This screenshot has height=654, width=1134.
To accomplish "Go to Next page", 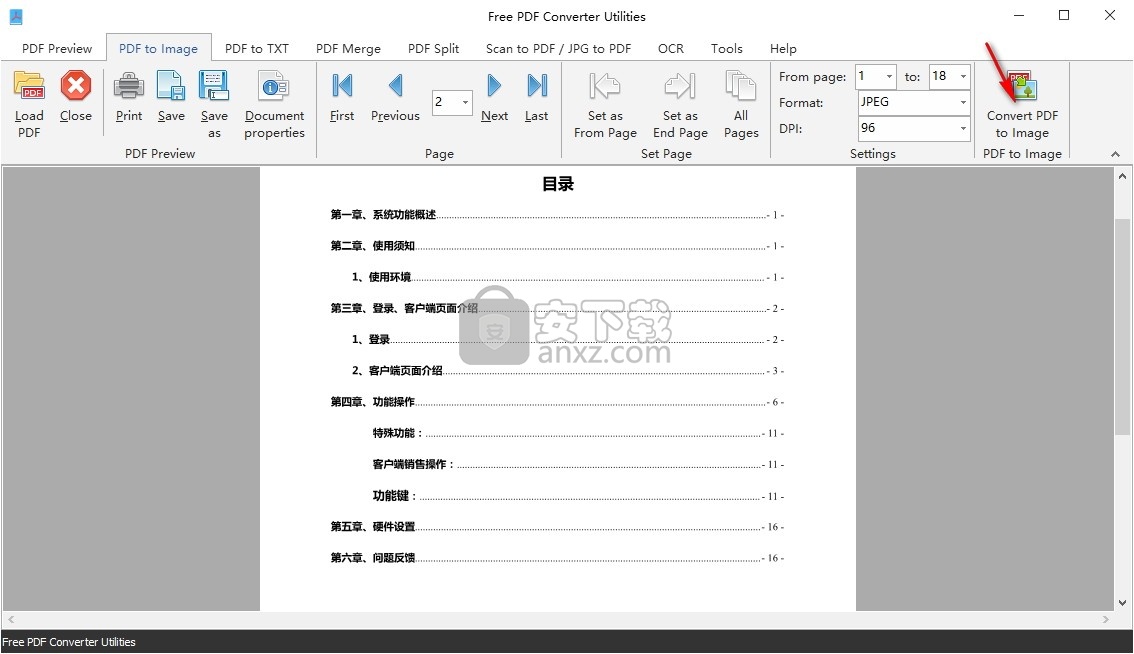I will (495, 97).
